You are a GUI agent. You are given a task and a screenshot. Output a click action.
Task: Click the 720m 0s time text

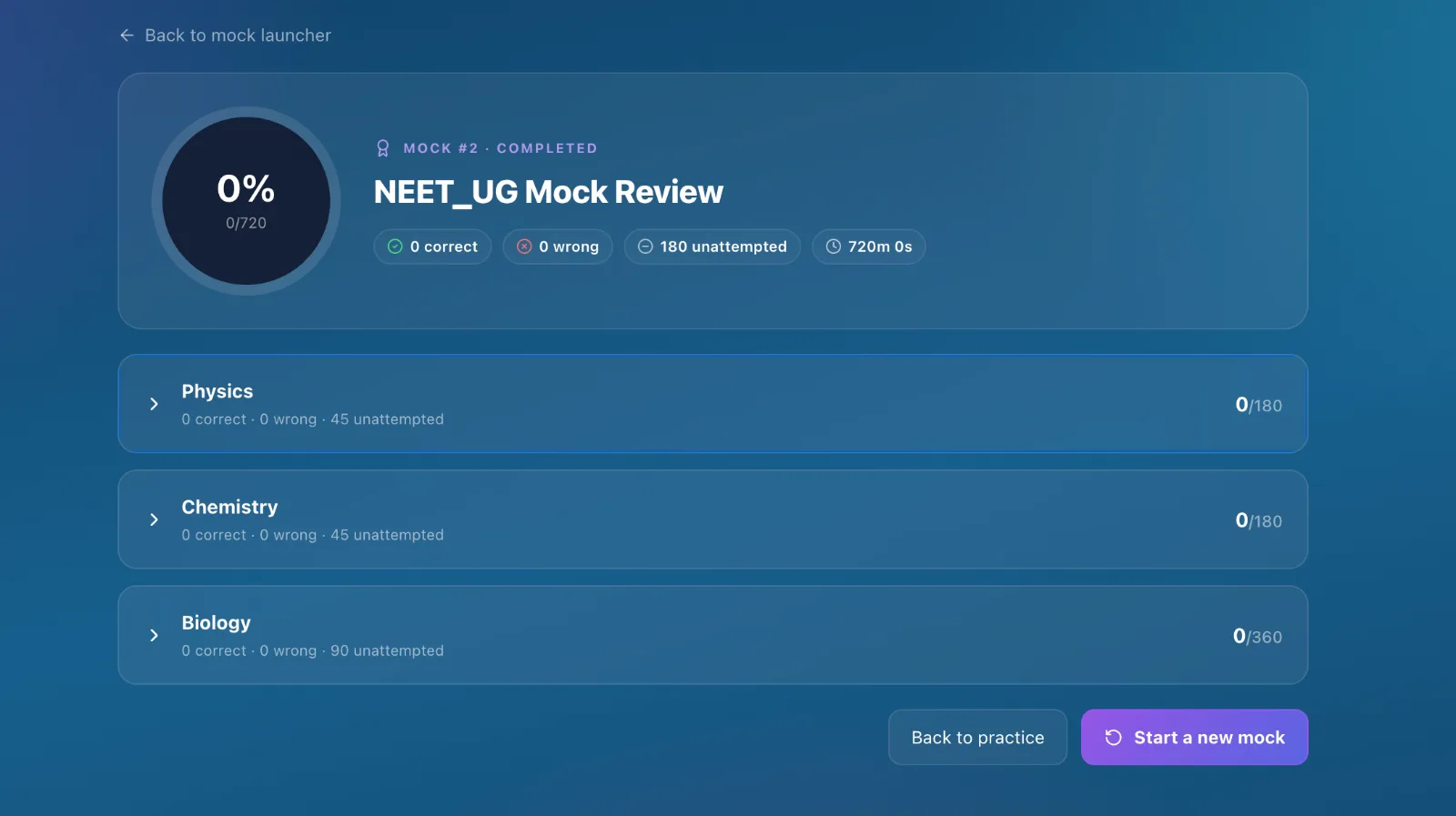click(880, 247)
